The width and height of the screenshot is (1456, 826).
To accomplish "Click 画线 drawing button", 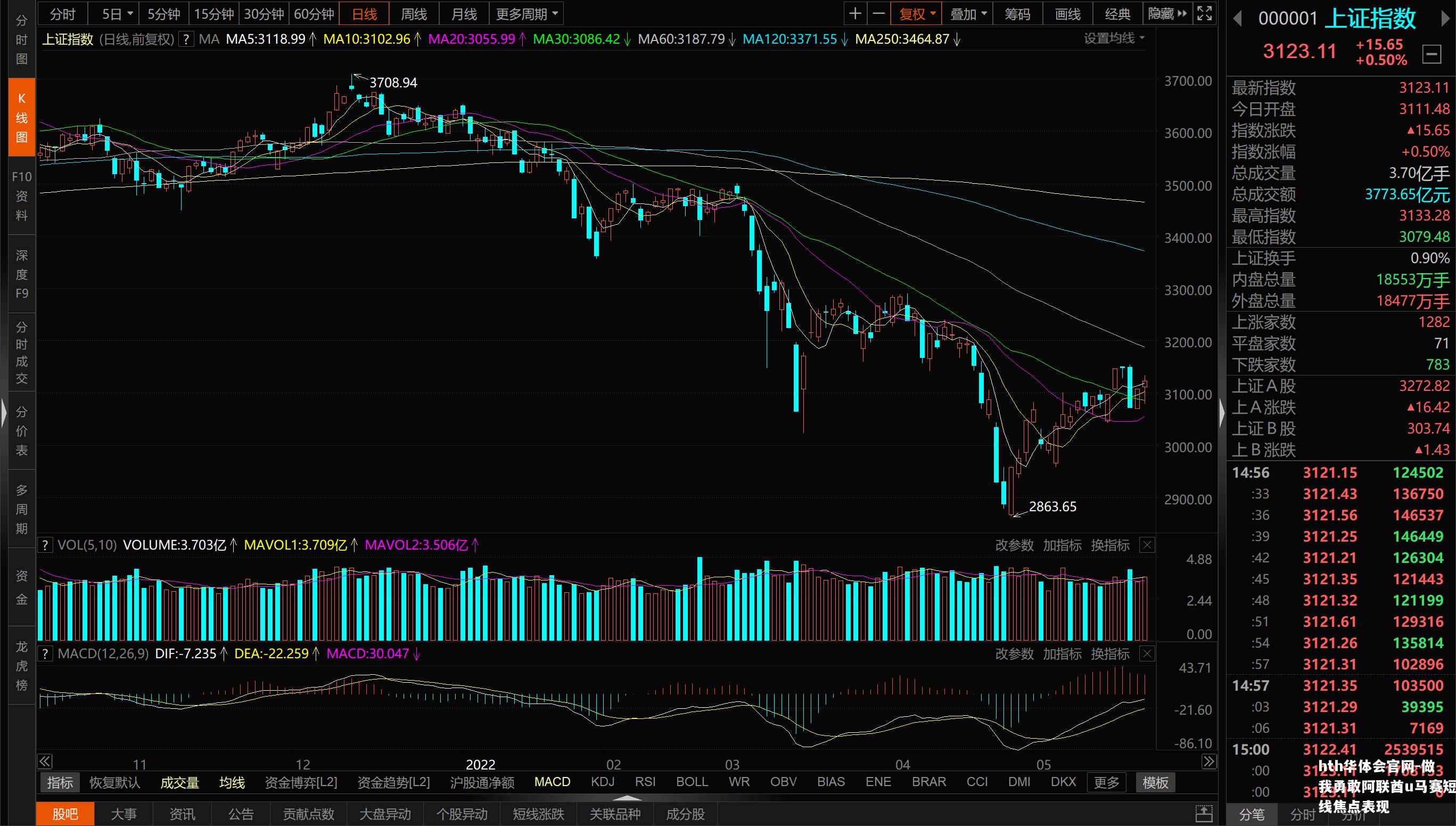I will coord(1067,14).
